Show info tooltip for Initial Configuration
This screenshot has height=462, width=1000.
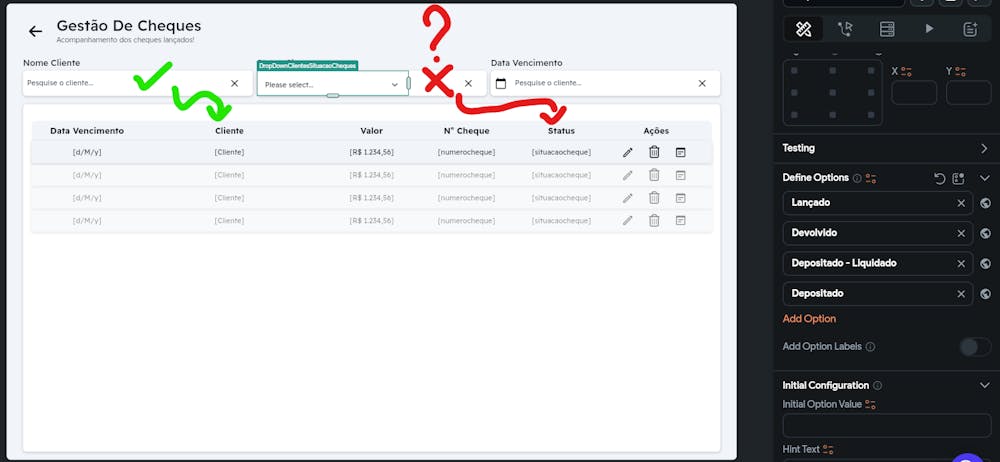[878, 385]
